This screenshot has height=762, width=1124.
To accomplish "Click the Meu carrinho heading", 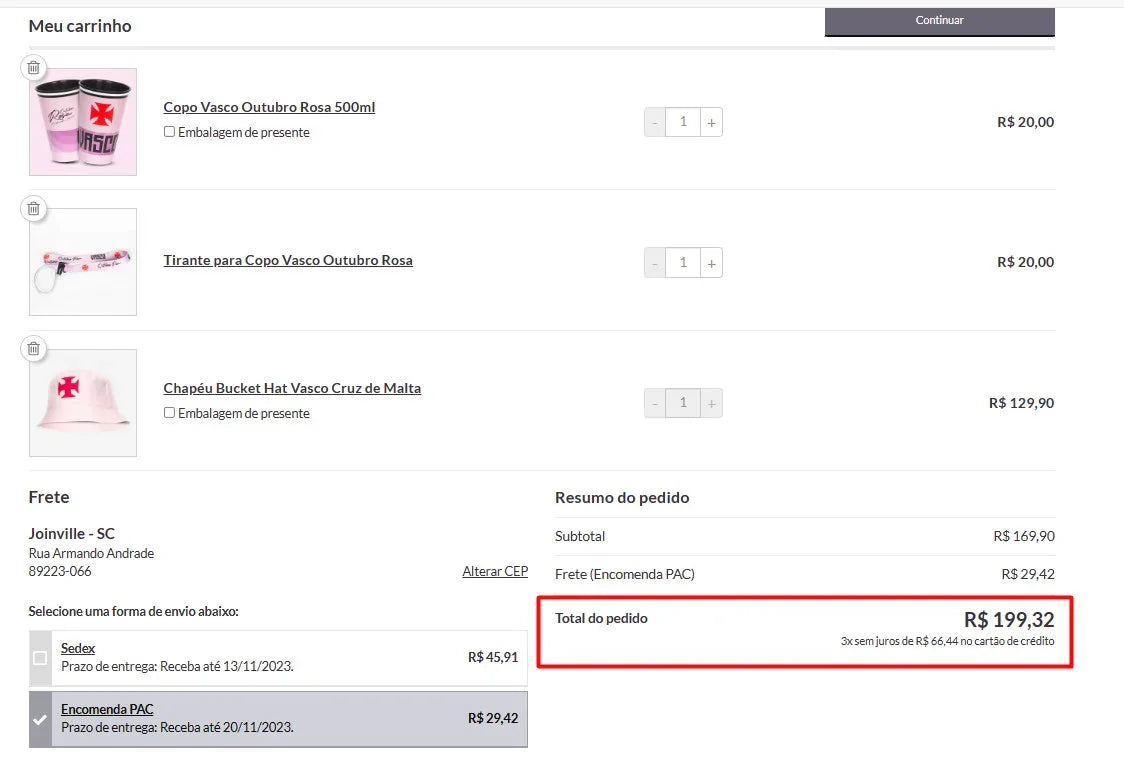I will tap(80, 26).
